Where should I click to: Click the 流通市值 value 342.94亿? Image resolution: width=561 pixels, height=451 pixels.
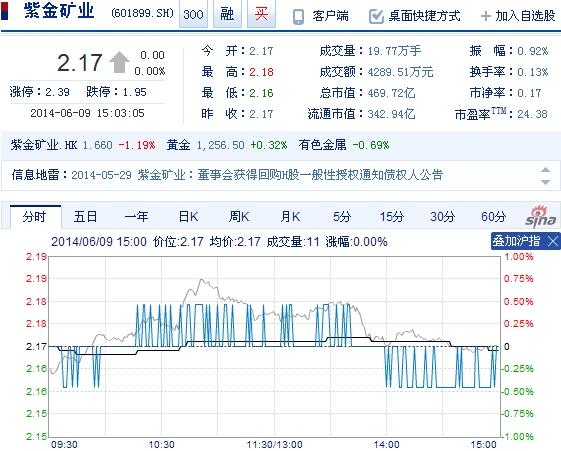pyautogui.click(x=391, y=114)
